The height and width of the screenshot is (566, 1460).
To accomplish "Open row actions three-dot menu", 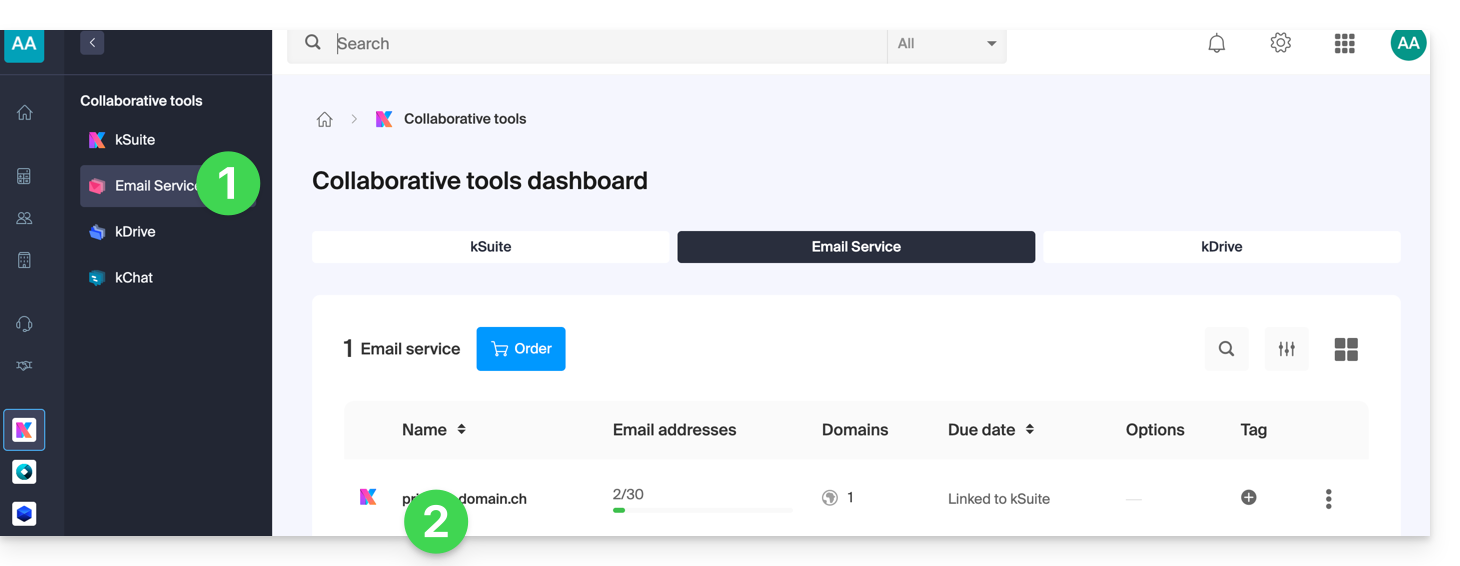I will coord(1328,499).
